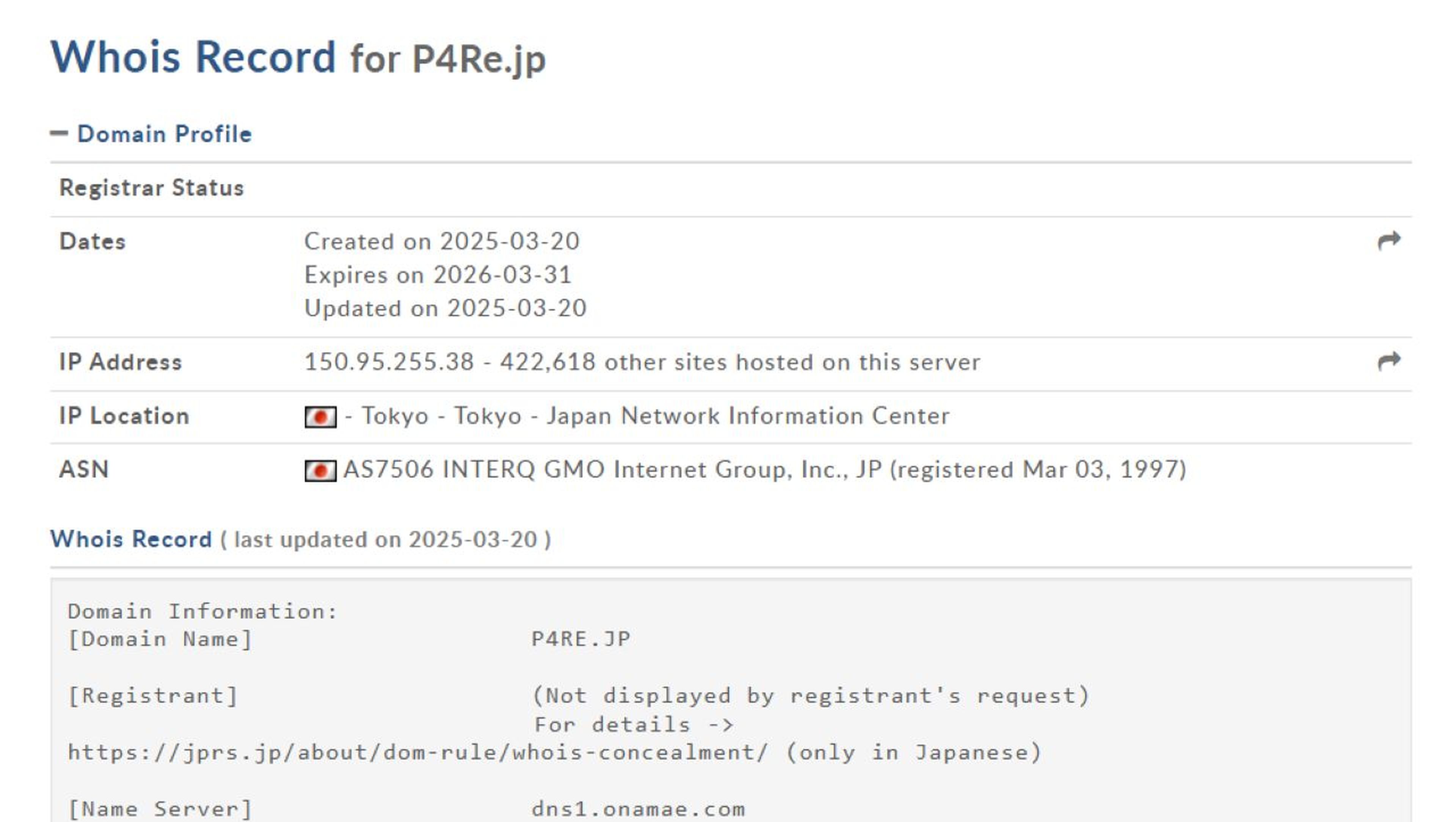Click the Expires on 2026-03-31 date
Viewport: 1456px width, 822px height.
(438, 275)
